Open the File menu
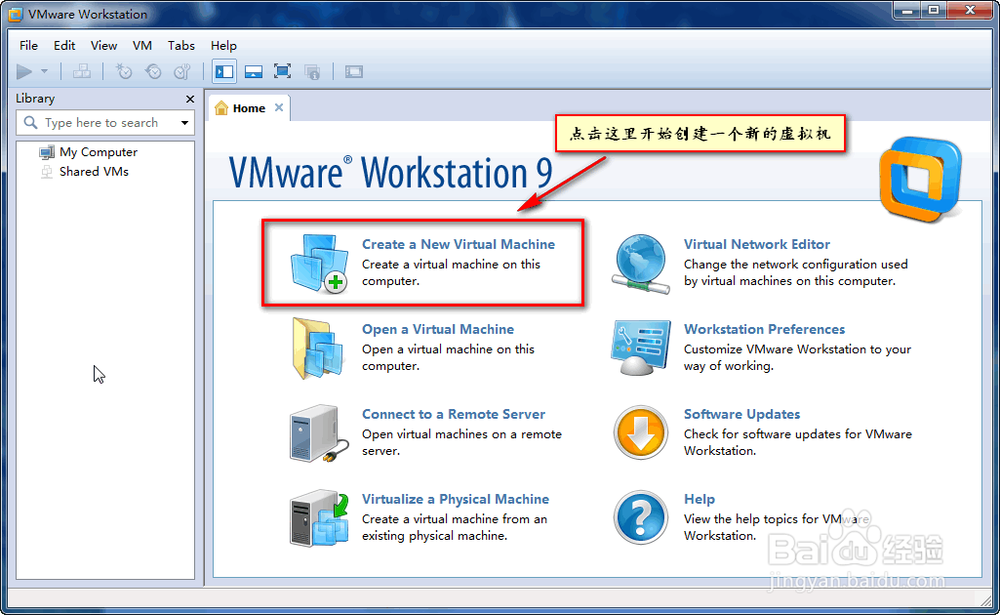This screenshot has height=615, width=1000. click(x=28, y=45)
